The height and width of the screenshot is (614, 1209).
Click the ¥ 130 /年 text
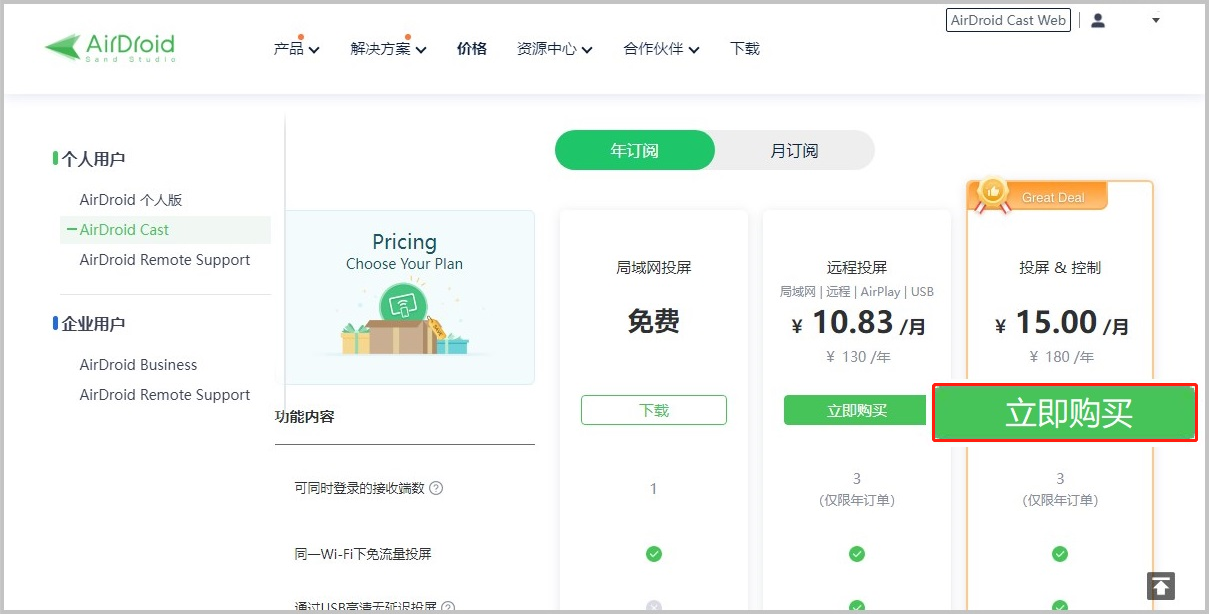(858, 357)
